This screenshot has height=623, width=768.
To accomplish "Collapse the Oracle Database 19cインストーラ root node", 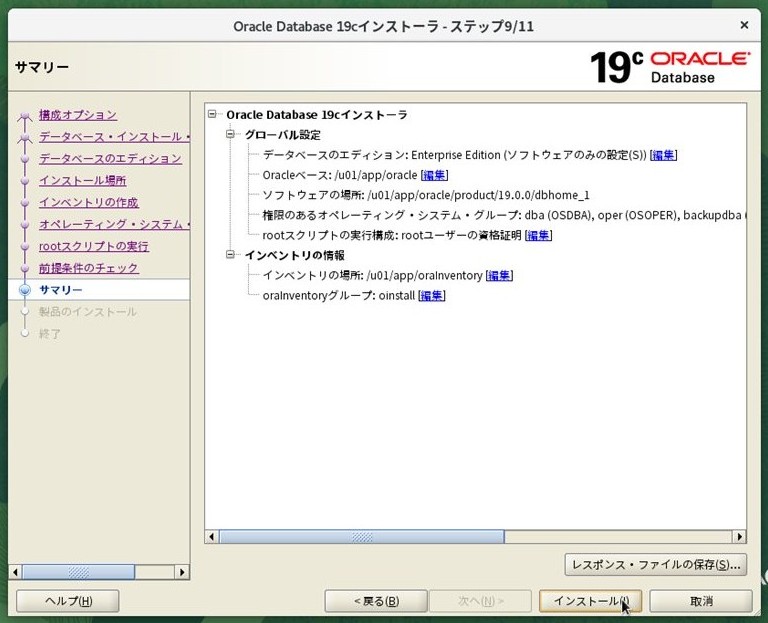I will coord(212,114).
